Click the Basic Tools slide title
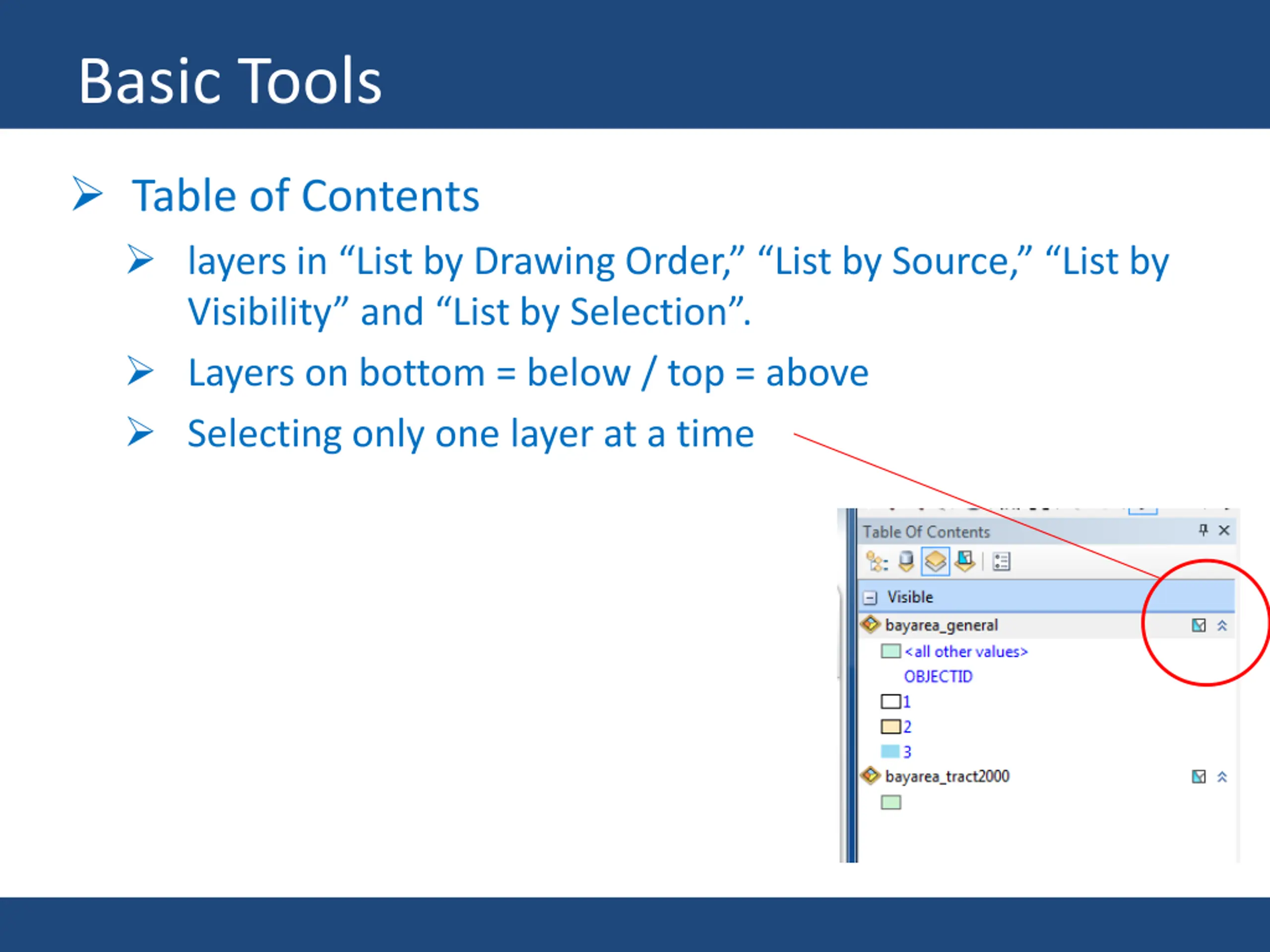Viewport: 1270px width, 952px height. point(230,81)
